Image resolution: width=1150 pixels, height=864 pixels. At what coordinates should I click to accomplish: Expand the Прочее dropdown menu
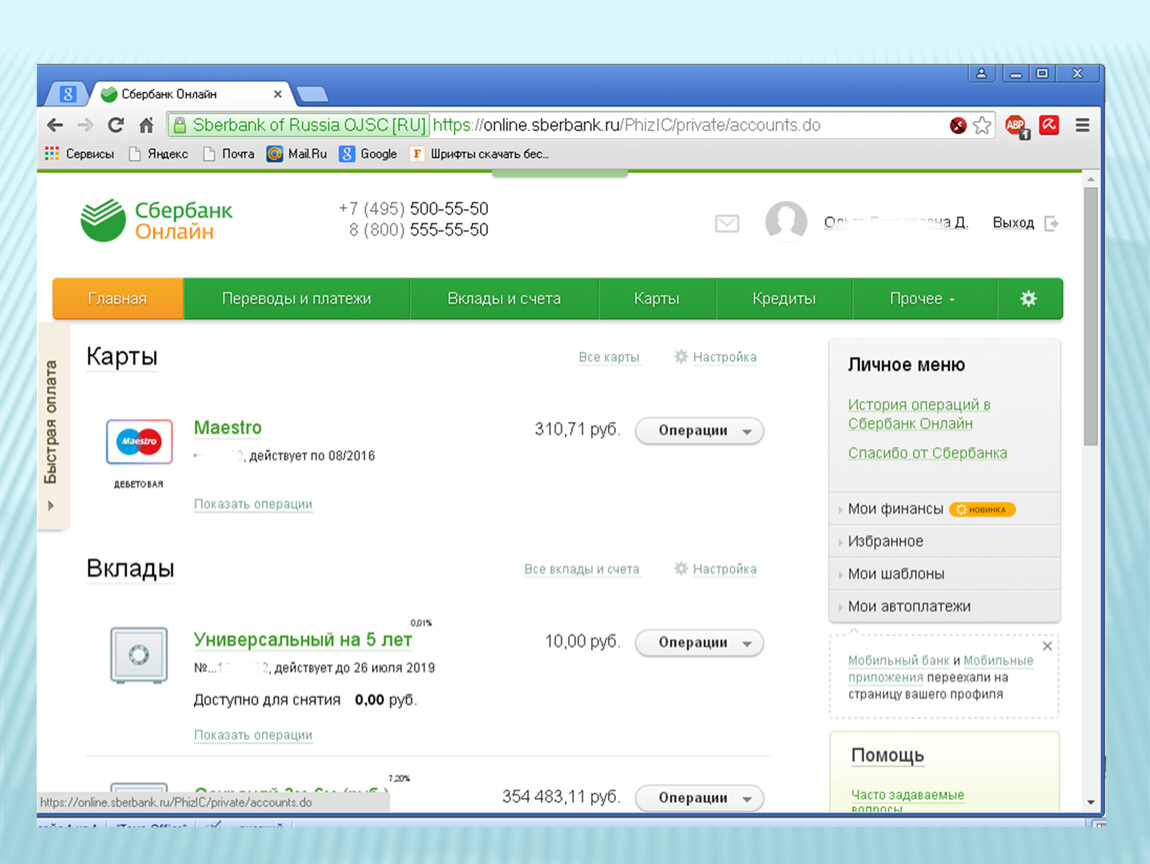pyautogui.click(x=923, y=299)
